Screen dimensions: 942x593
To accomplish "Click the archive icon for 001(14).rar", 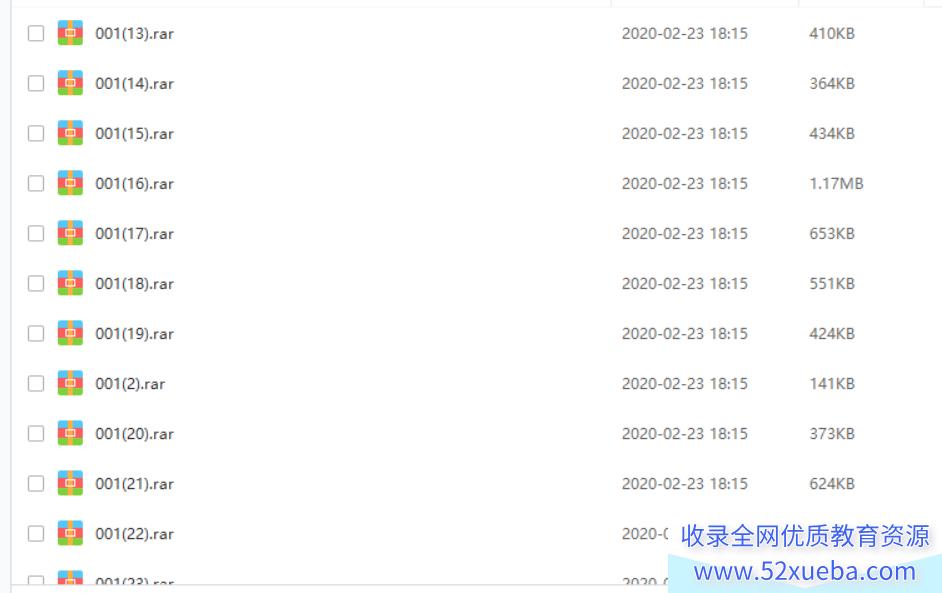I will [x=70, y=83].
